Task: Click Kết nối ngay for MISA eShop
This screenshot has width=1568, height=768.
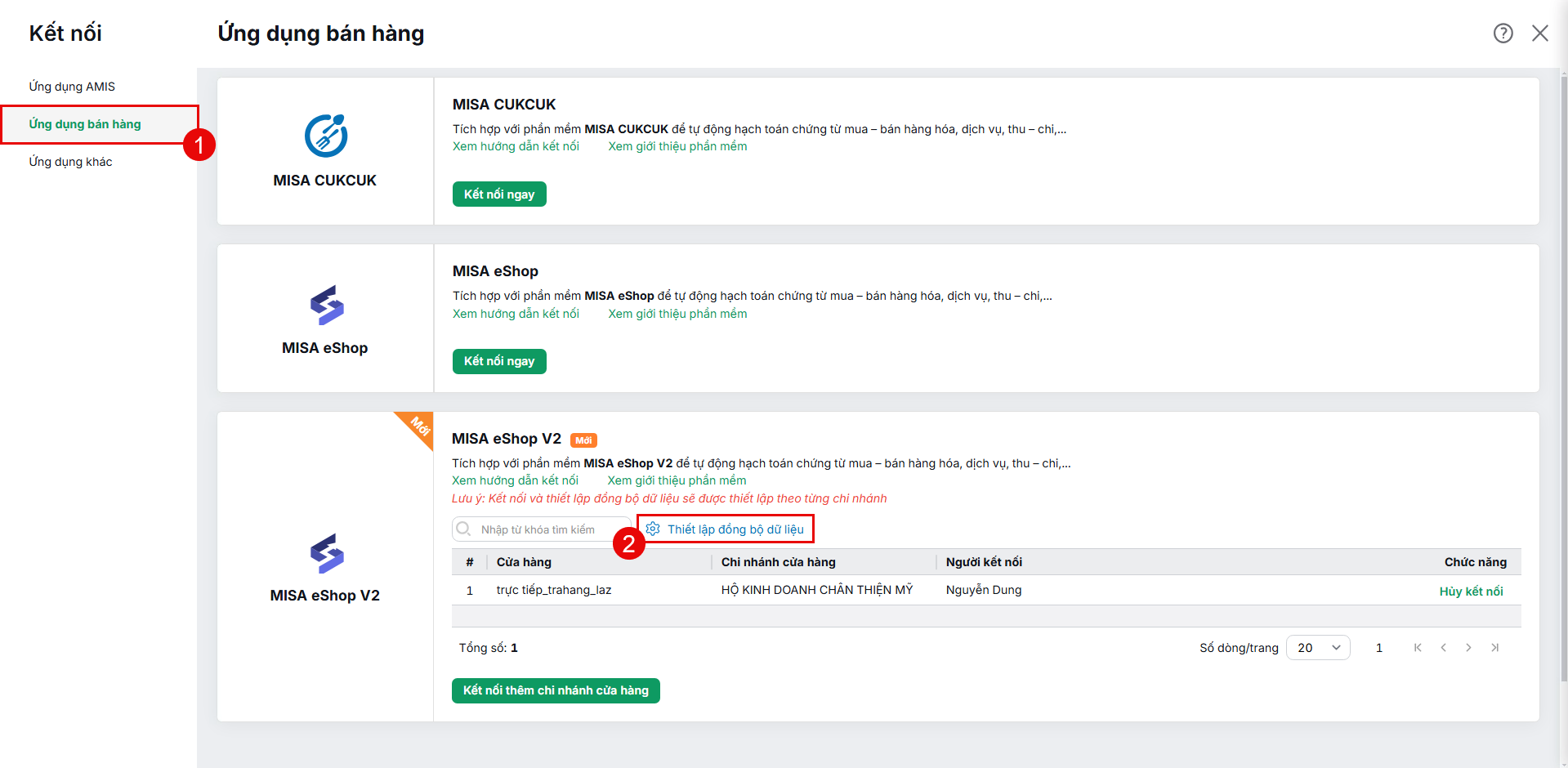Action: pos(499,361)
